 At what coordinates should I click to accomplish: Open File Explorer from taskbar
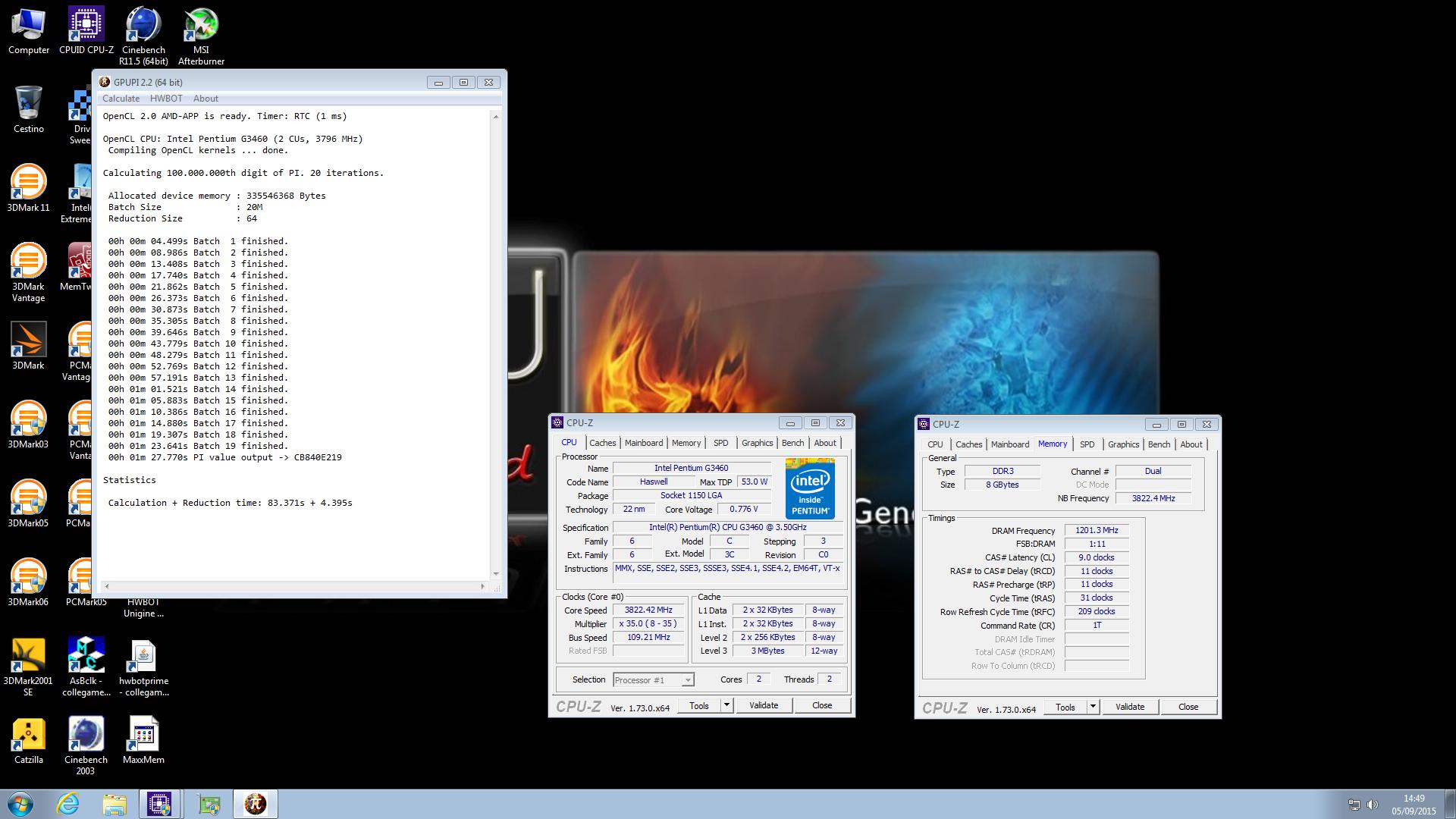point(115,804)
